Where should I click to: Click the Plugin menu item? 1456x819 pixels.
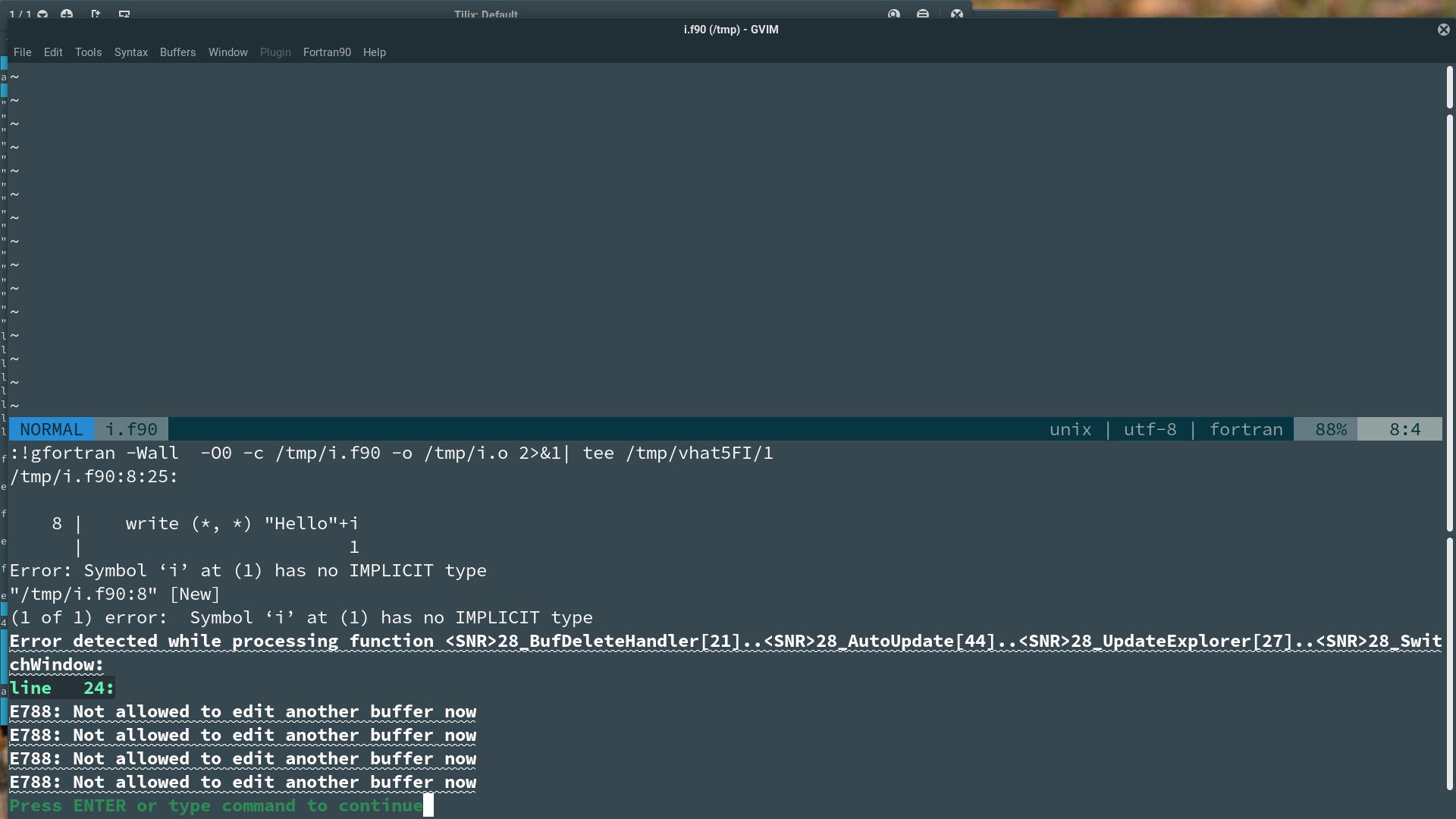[x=275, y=52]
